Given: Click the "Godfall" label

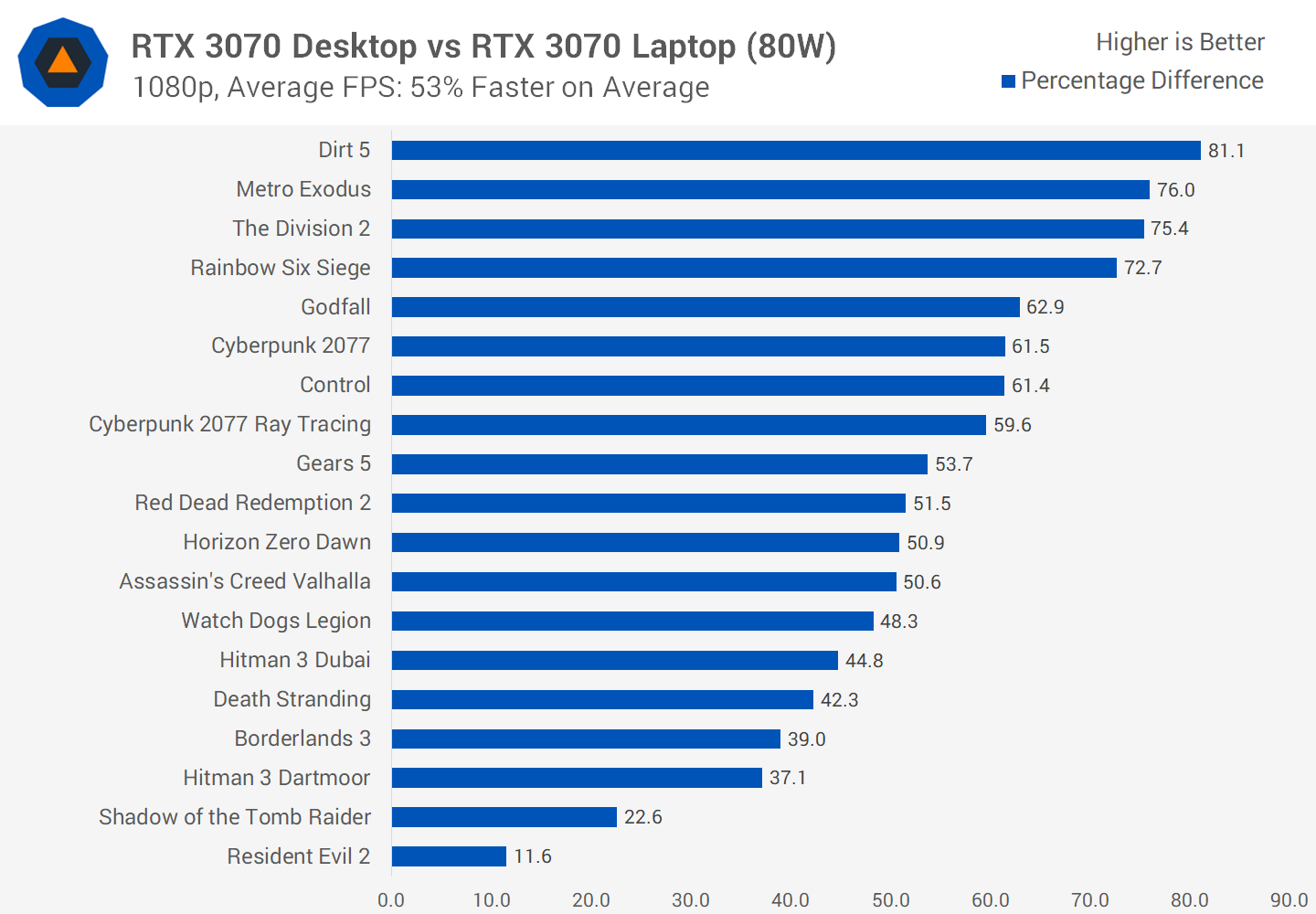Looking at the screenshot, I should 335,307.
